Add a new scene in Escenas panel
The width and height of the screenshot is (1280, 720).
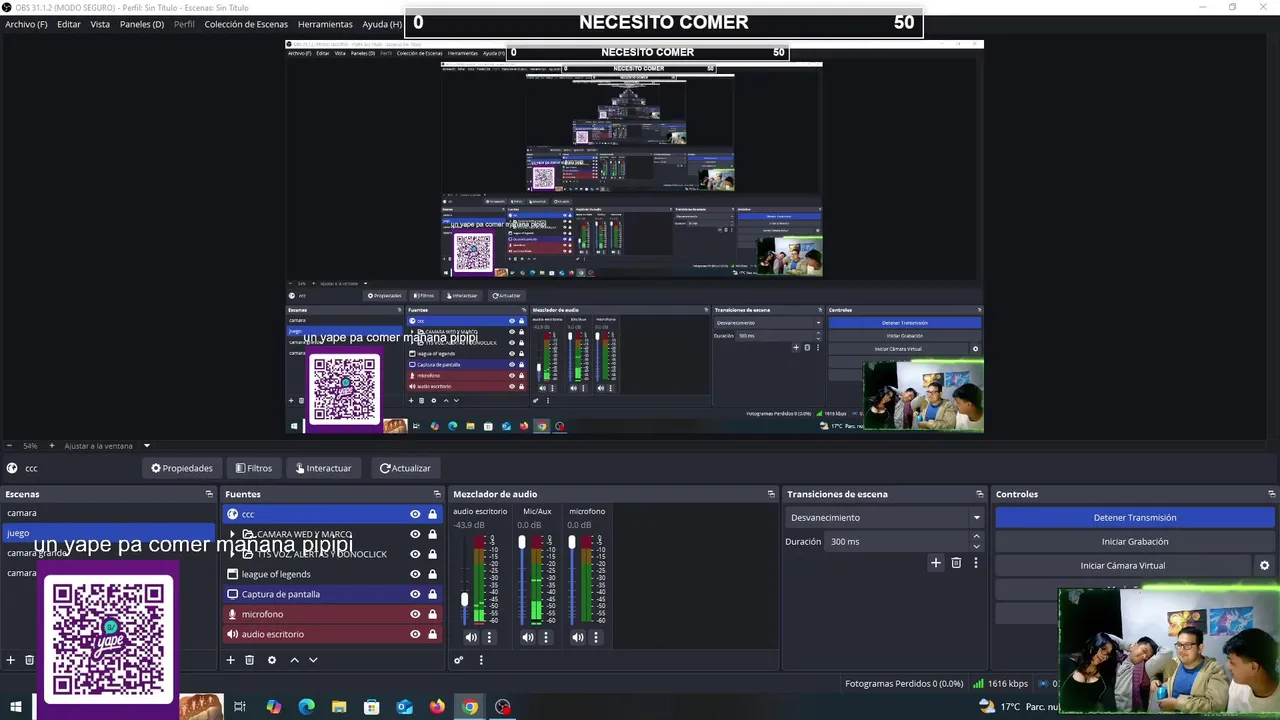tap(11, 660)
